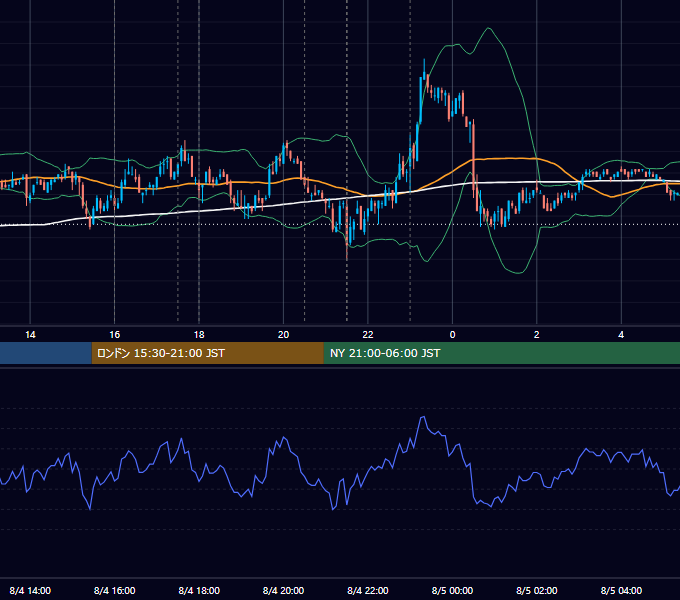
Task: Click the oscillator line's highest peak
Action: click(x=423, y=417)
